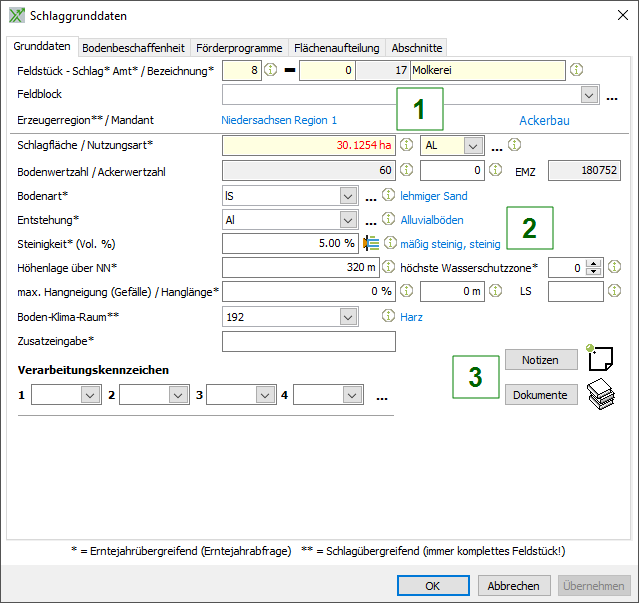This screenshot has height=603, width=639.
Task: Expand the Nutzungsart AL dropdown
Action: coord(474,146)
